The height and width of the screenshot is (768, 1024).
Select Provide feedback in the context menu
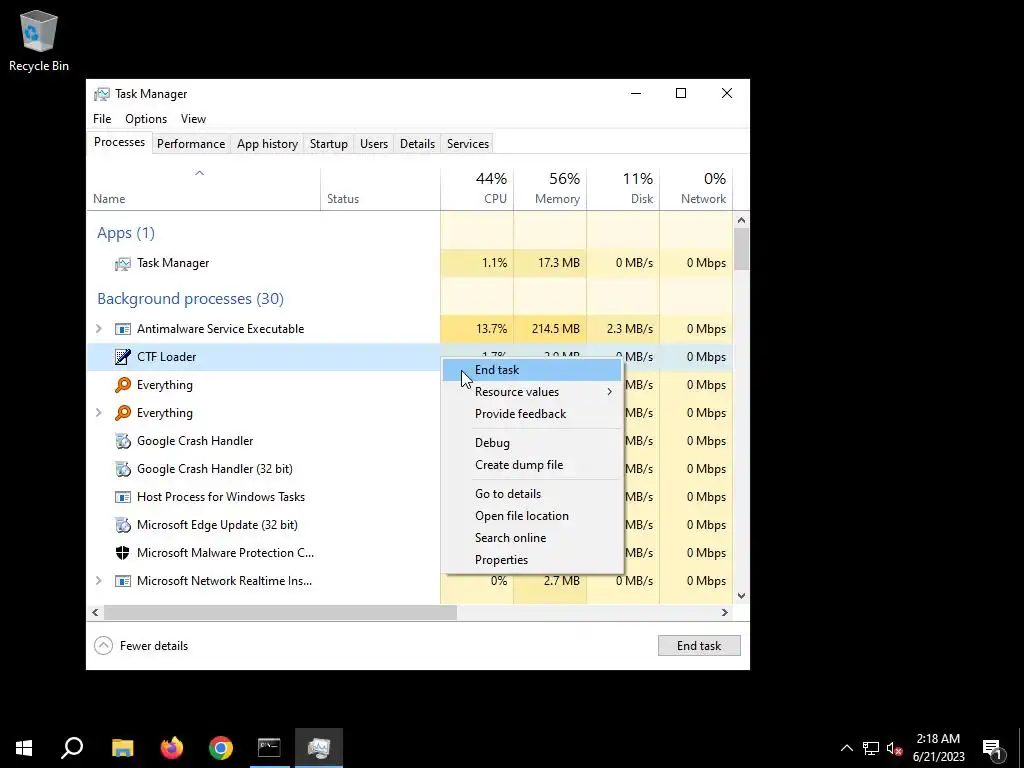(x=532, y=414)
